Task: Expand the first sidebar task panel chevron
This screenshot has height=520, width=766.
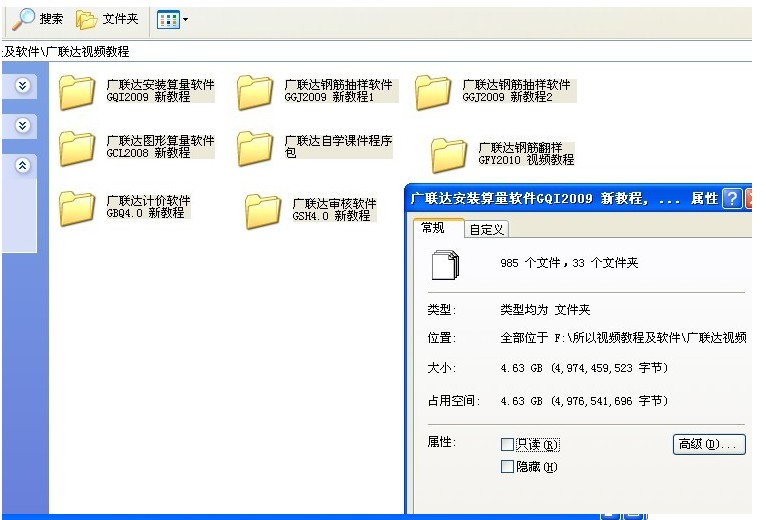Action: click(22, 86)
